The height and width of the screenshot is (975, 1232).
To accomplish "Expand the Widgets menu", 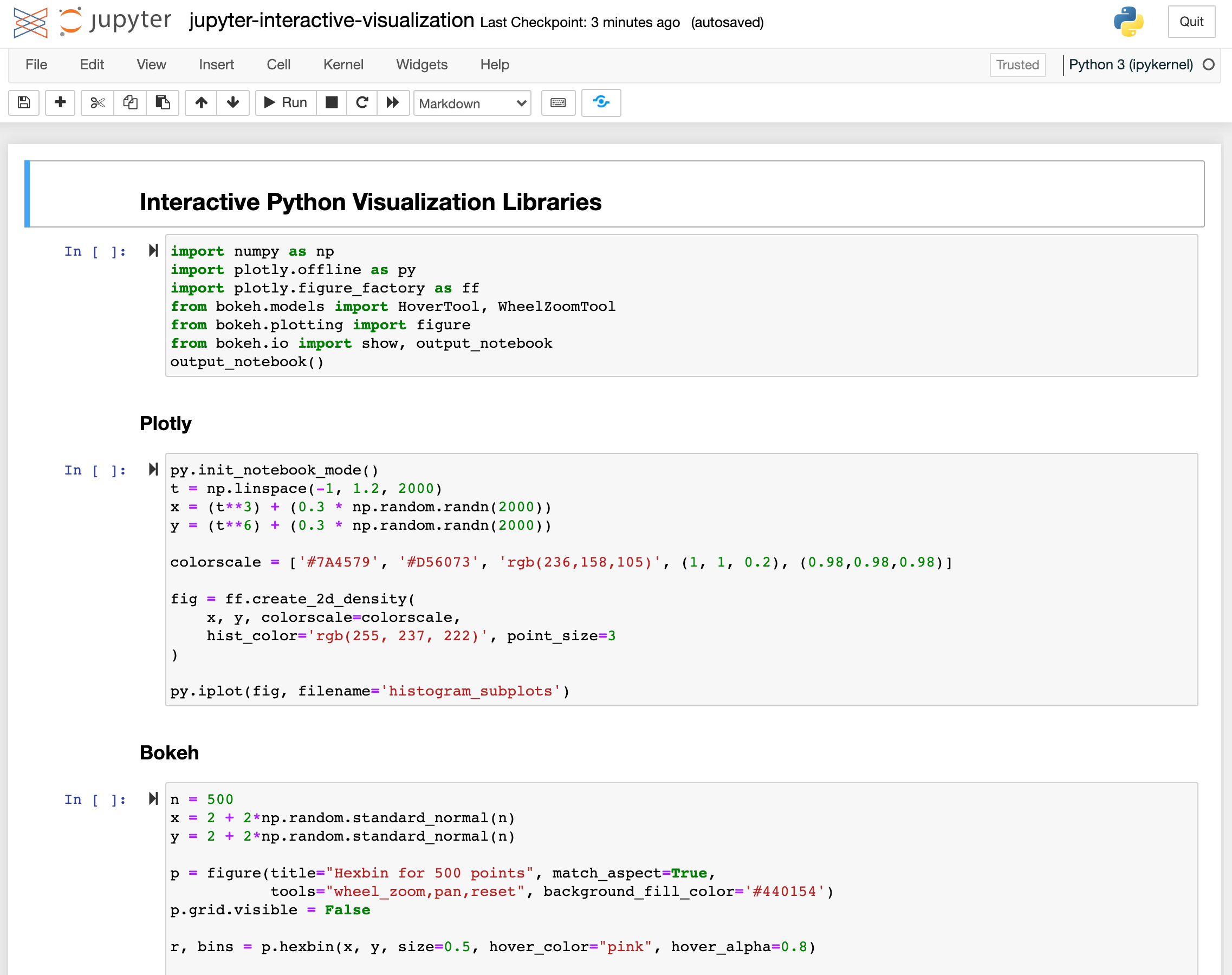I will click(x=421, y=65).
